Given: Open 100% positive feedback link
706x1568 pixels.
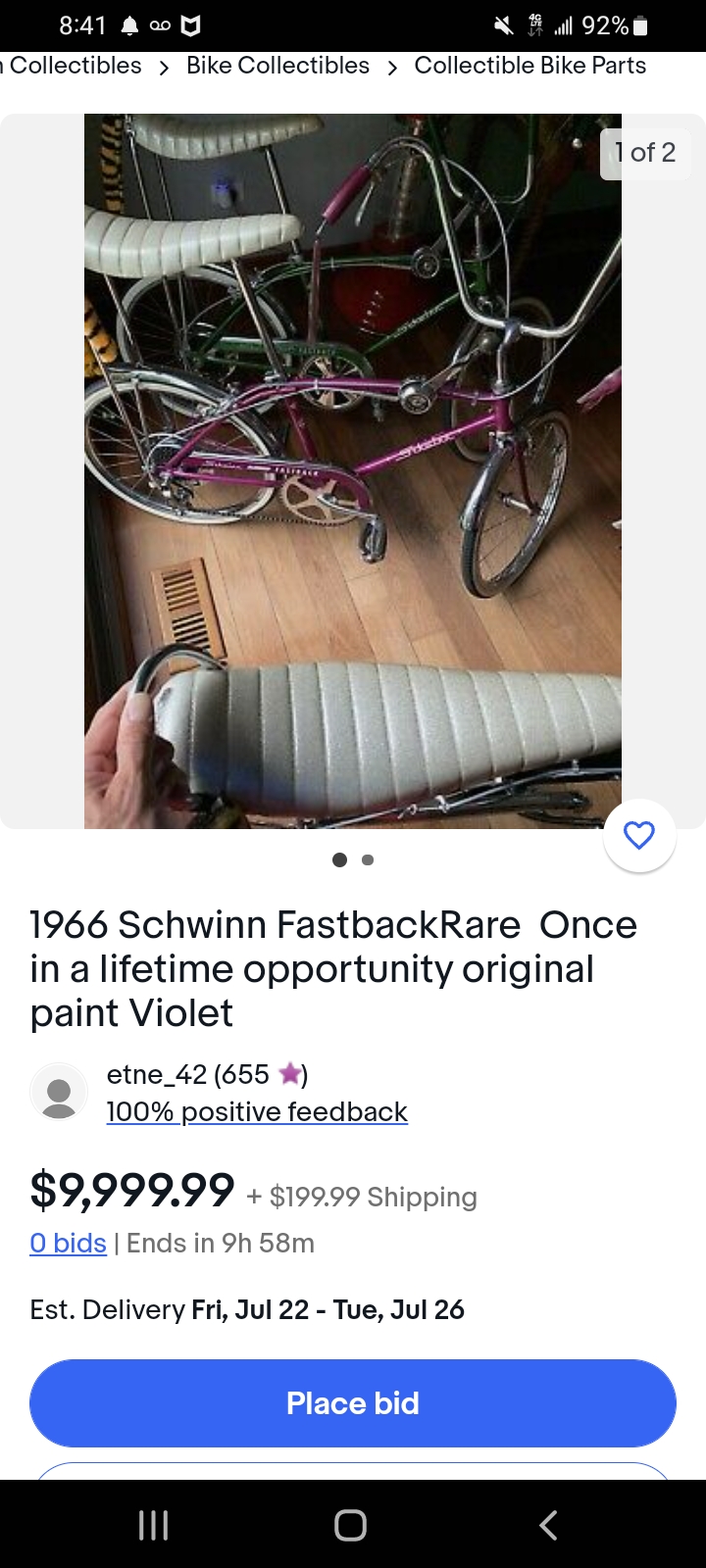Looking at the screenshot, I should pyautogui.click(x=257, y=1111).
